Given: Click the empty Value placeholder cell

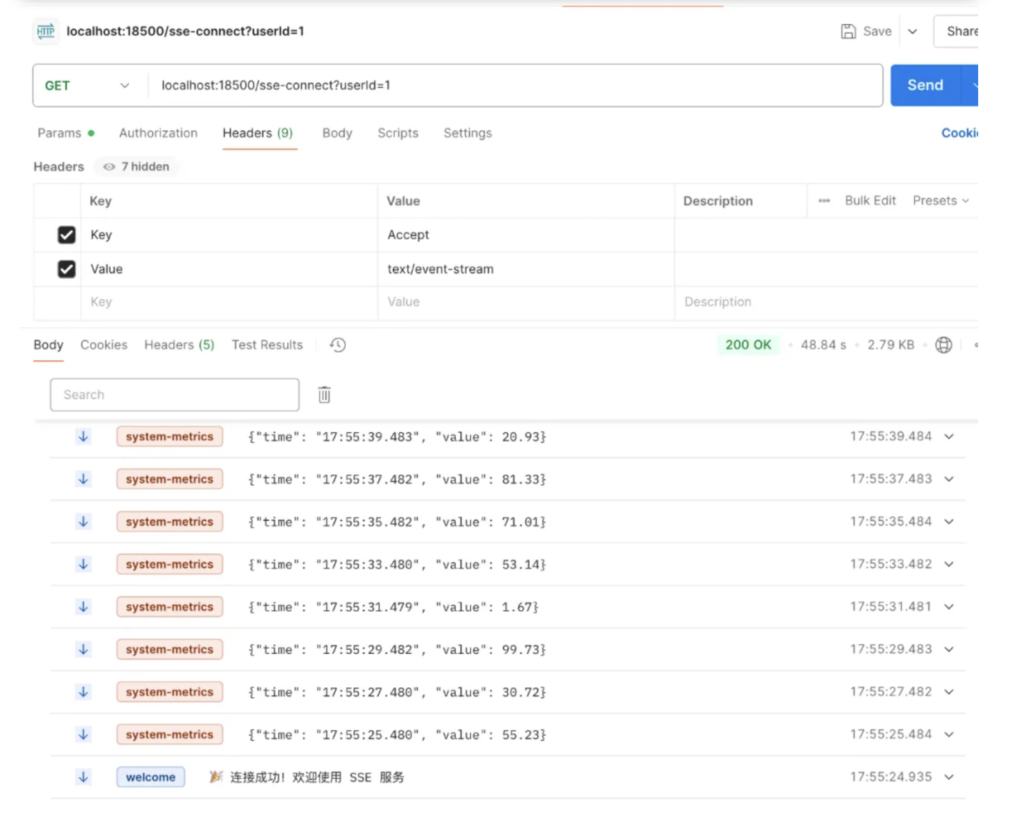Looking at the screenshot, I should (x=526, y=302).
